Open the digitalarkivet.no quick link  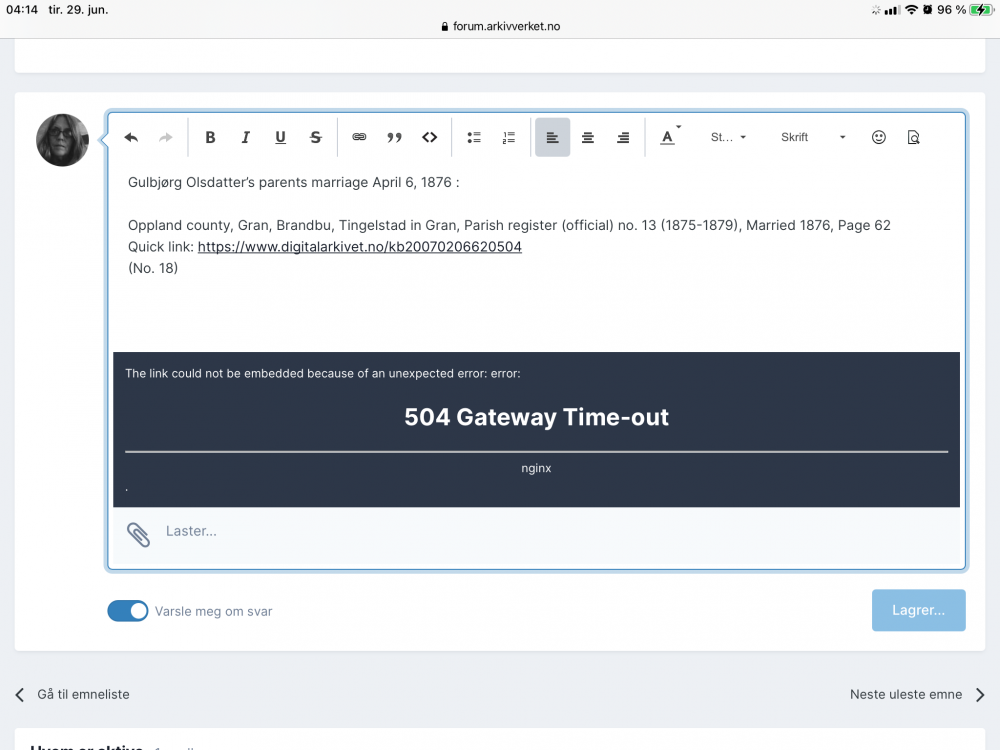(360, 247)
